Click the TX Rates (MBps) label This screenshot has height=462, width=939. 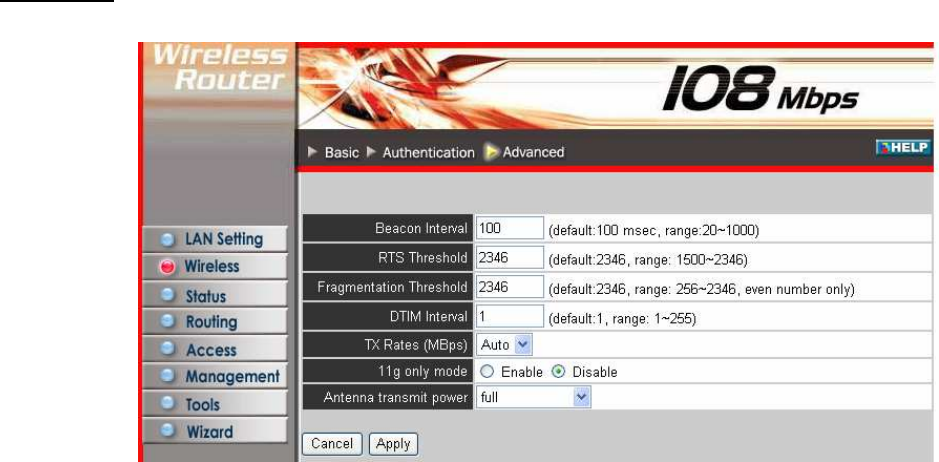(415, 345)
